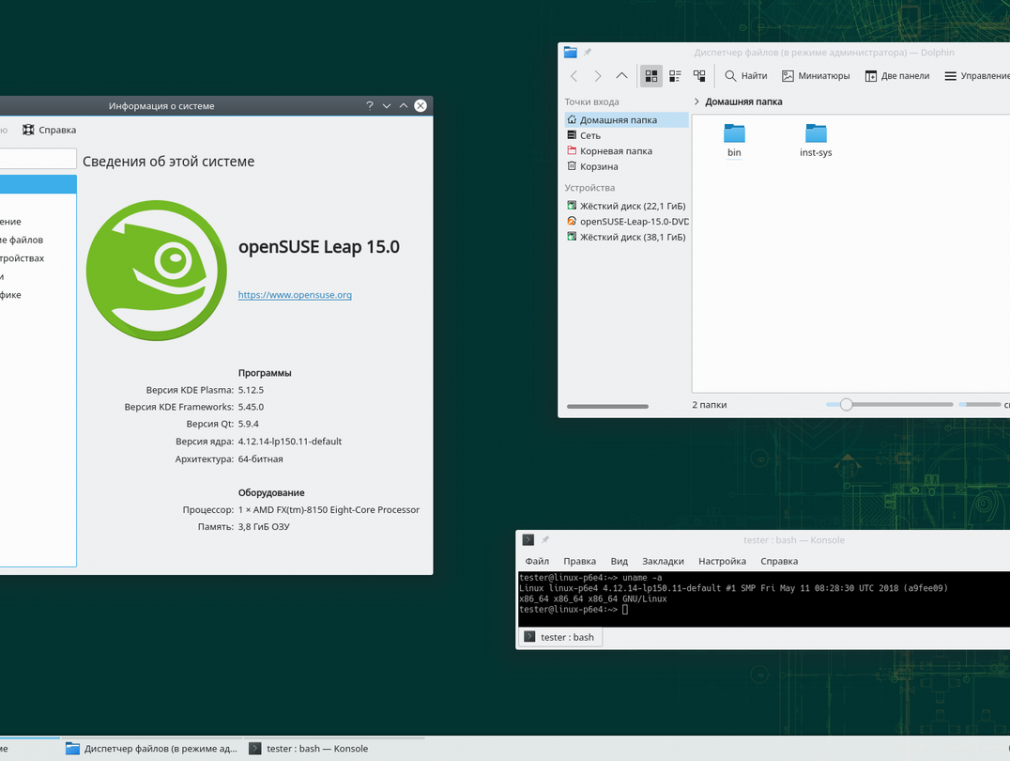Switch Dolphin to compact view mode

click(675, 76)
